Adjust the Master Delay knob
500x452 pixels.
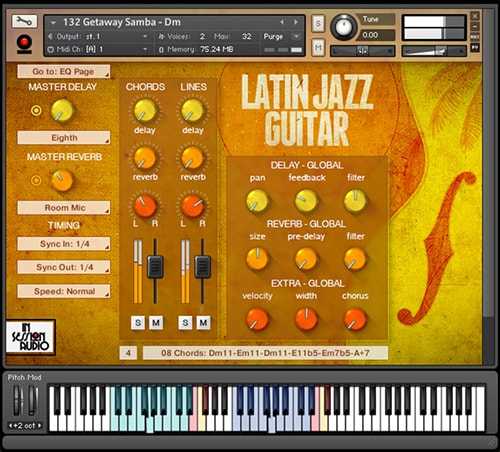[x=62, y=110]
